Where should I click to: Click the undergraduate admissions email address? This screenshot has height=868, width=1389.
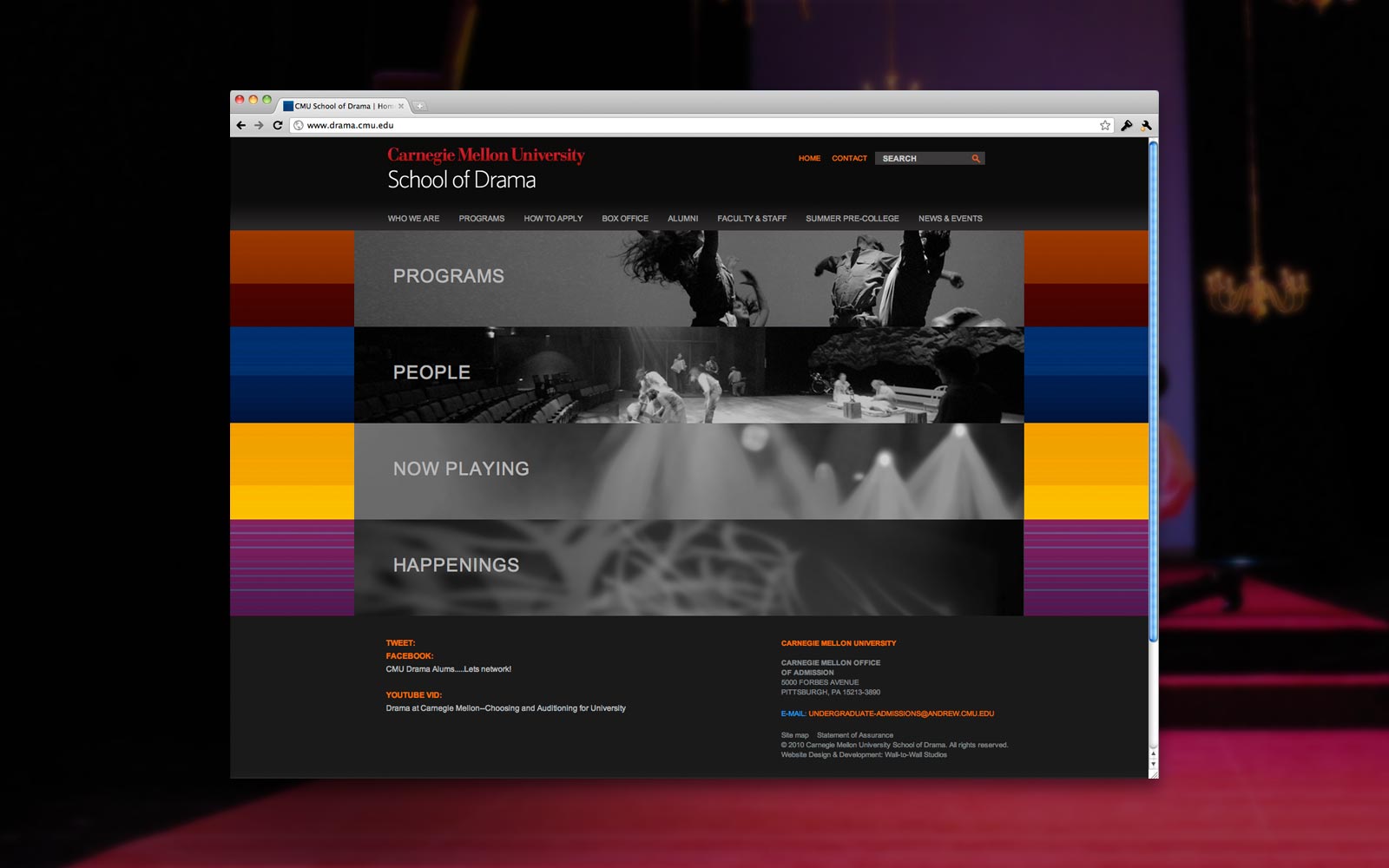pos(901,713)
